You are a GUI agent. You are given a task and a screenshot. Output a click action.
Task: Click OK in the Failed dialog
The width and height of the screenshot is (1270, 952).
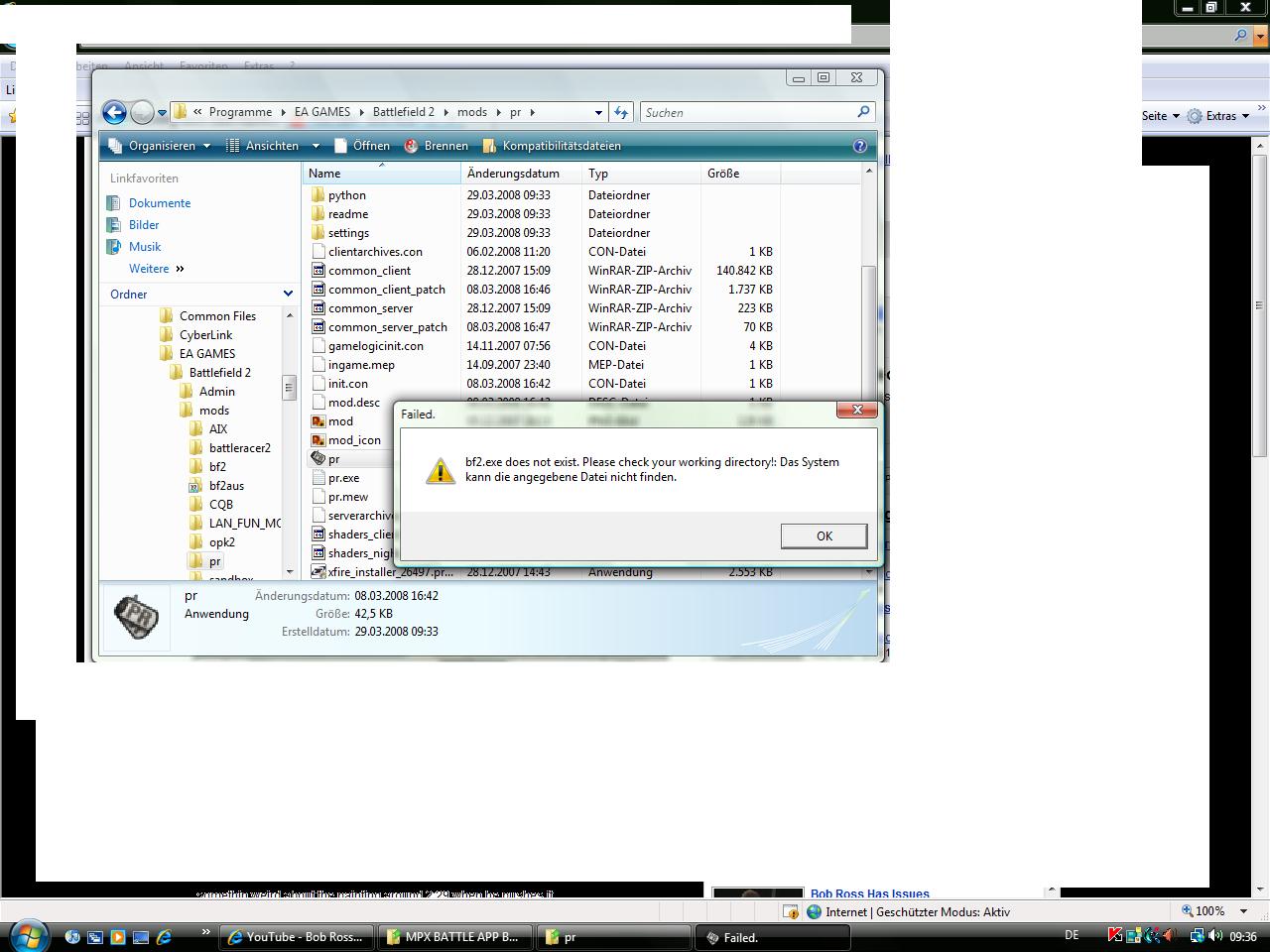(824, 535)
